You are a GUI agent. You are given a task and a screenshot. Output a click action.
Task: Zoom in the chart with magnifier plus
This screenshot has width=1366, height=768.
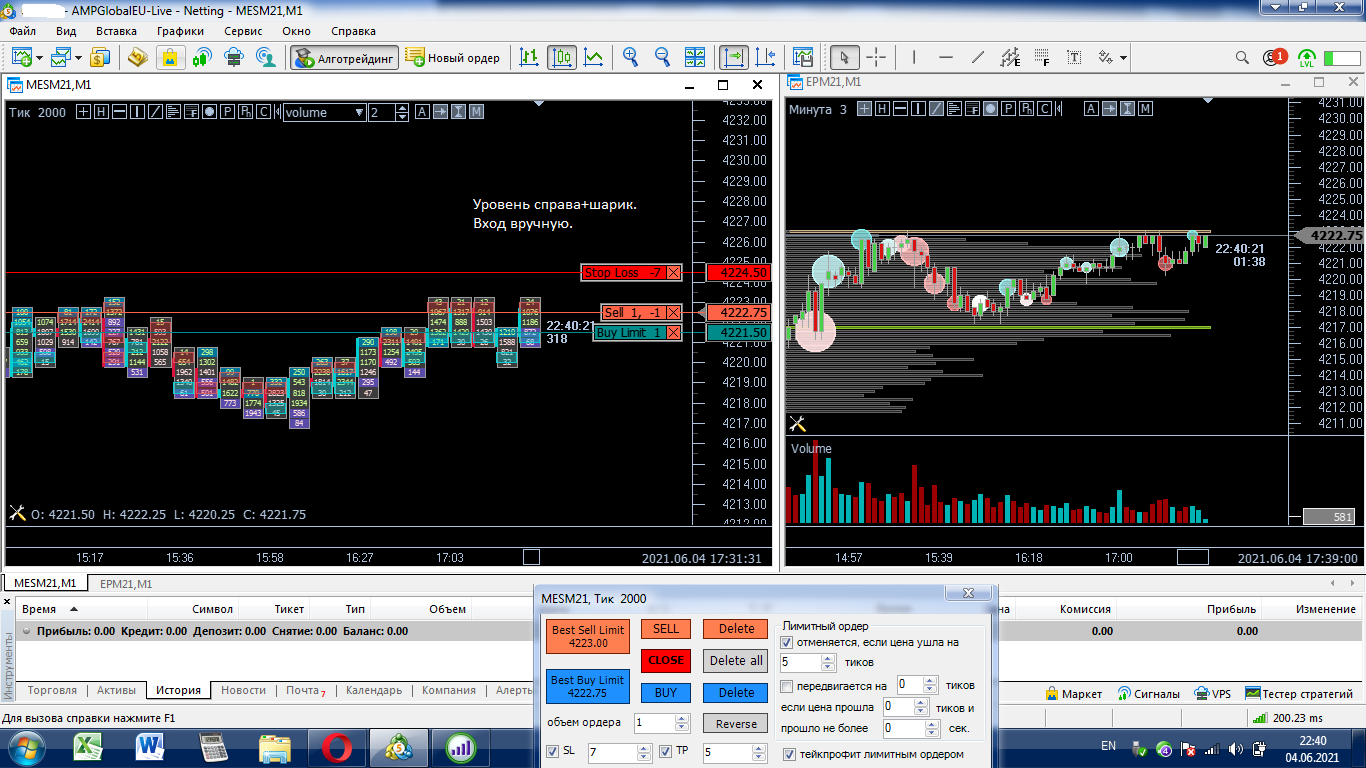pos(630,58)
